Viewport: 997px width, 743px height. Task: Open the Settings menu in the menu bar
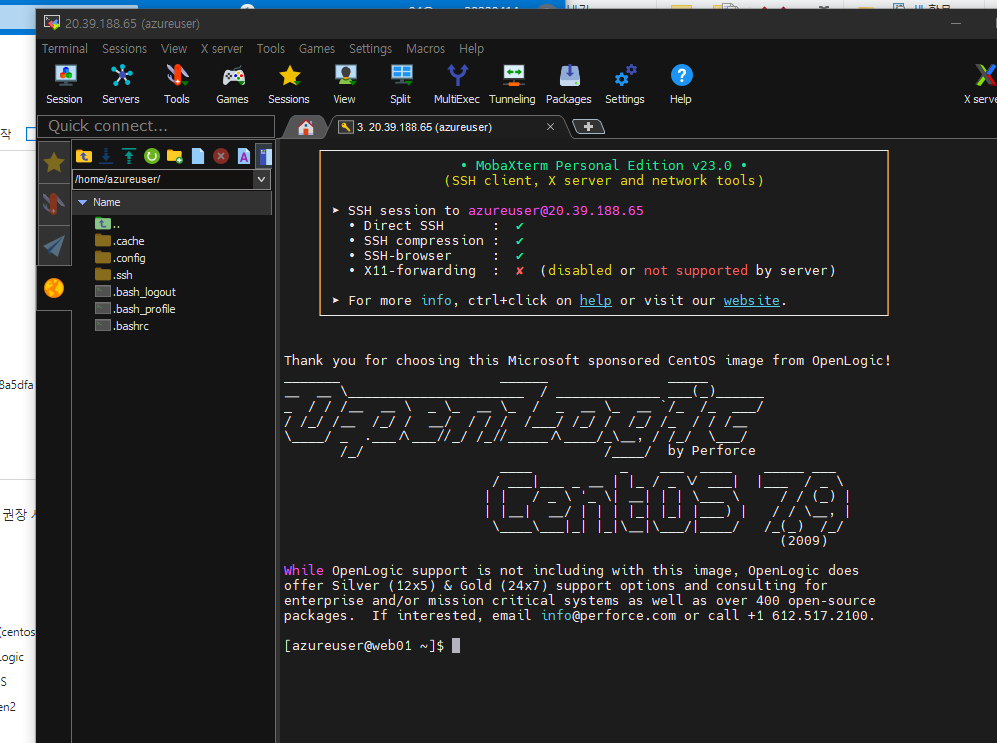point(371,48)
